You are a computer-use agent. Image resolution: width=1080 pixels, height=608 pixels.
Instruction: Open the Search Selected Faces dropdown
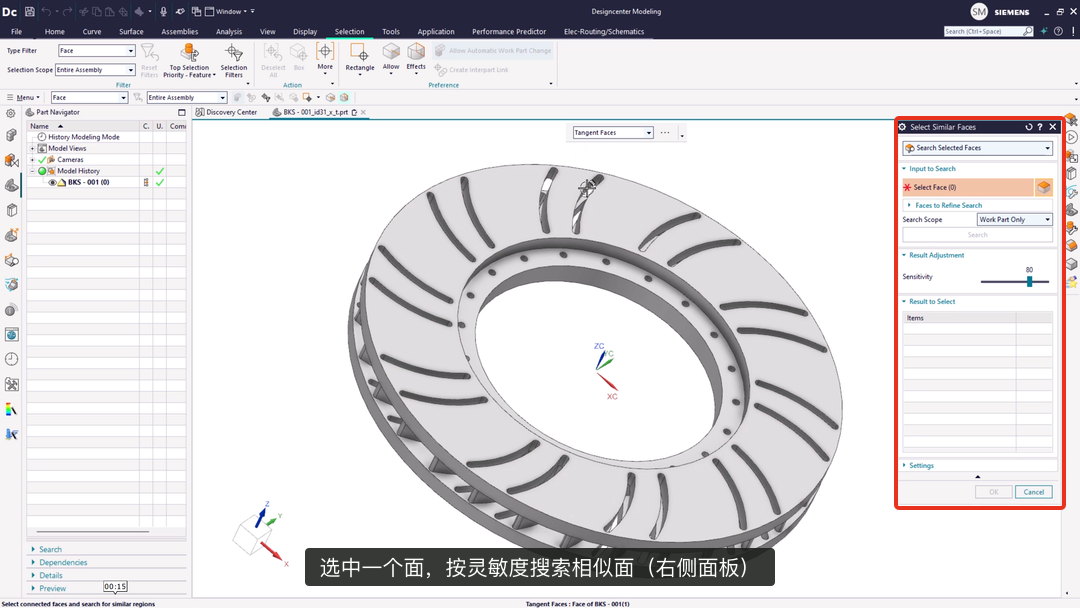tap(977, 148)
